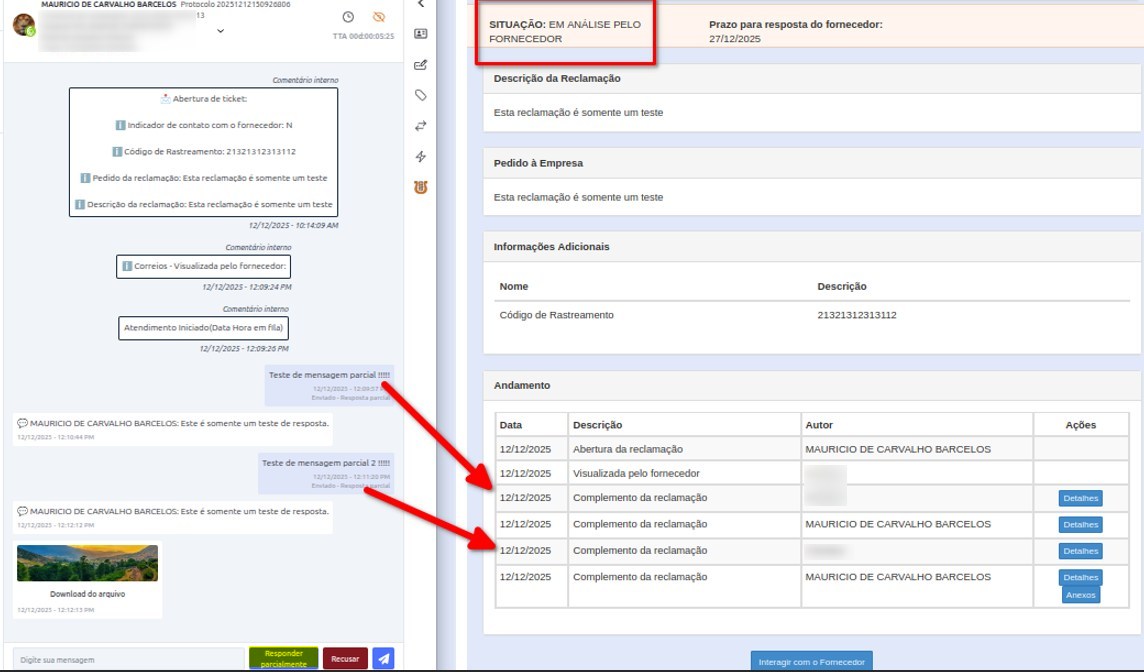Open the landscape image attachment thumbnail
Viewport: 1144px width, 672px height.
click(x=88, y=563)
